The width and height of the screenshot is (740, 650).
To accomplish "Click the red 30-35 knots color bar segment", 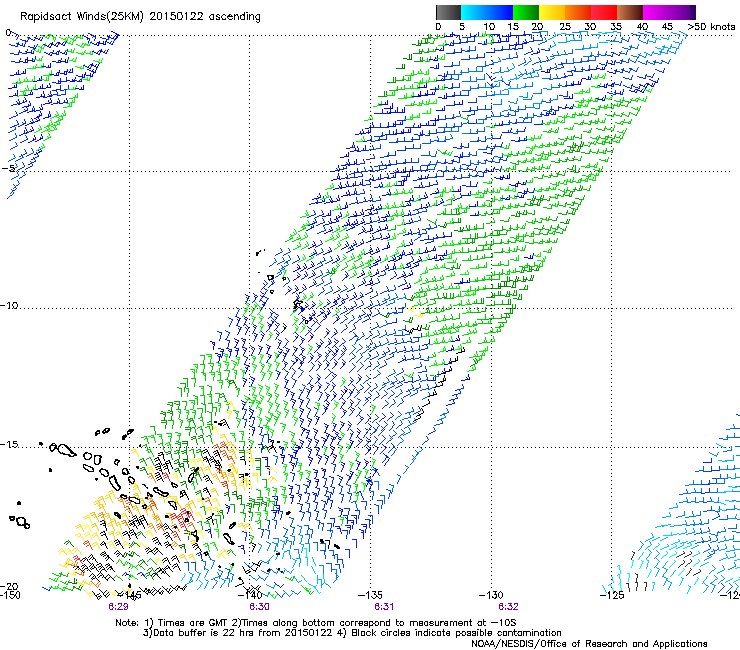I will [x=604, y=12].
